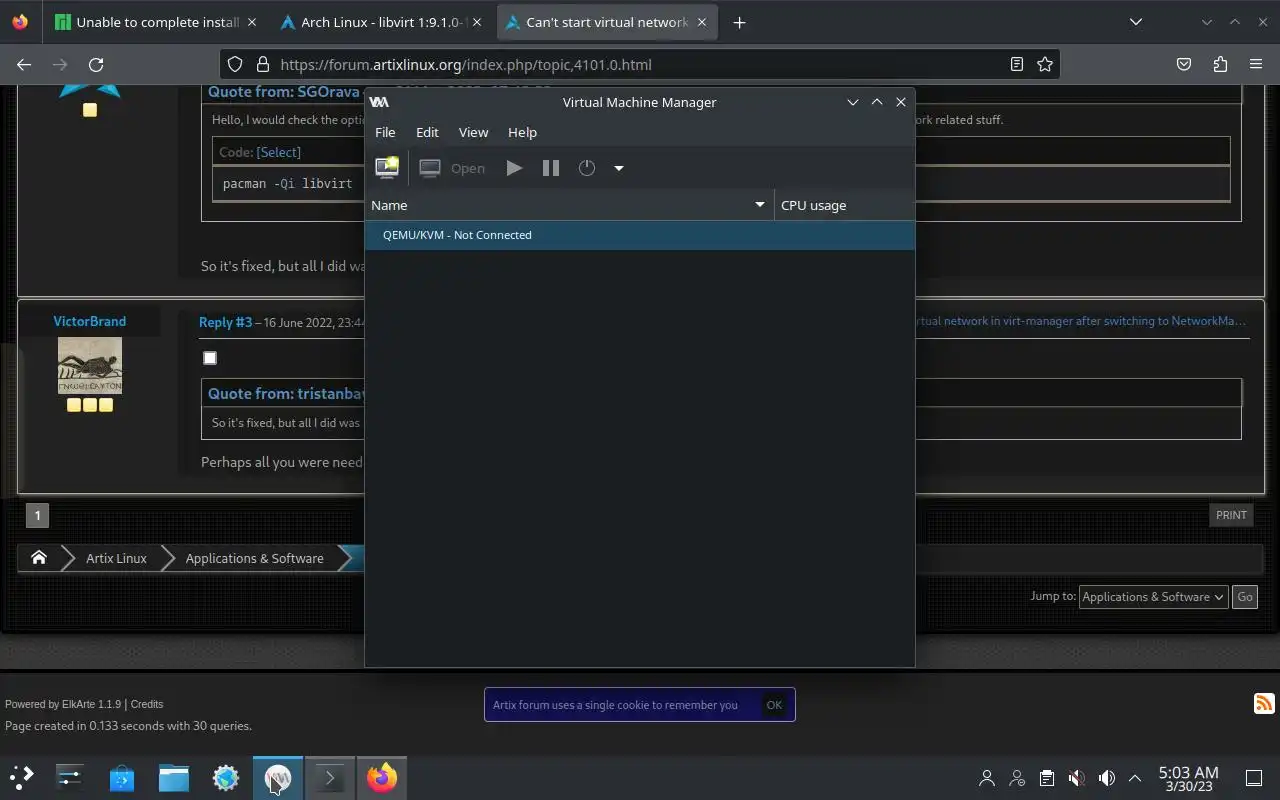Open the VictorBrand user profile link
The height and width of the screenshot is (800, 1280).
[89, 321]
